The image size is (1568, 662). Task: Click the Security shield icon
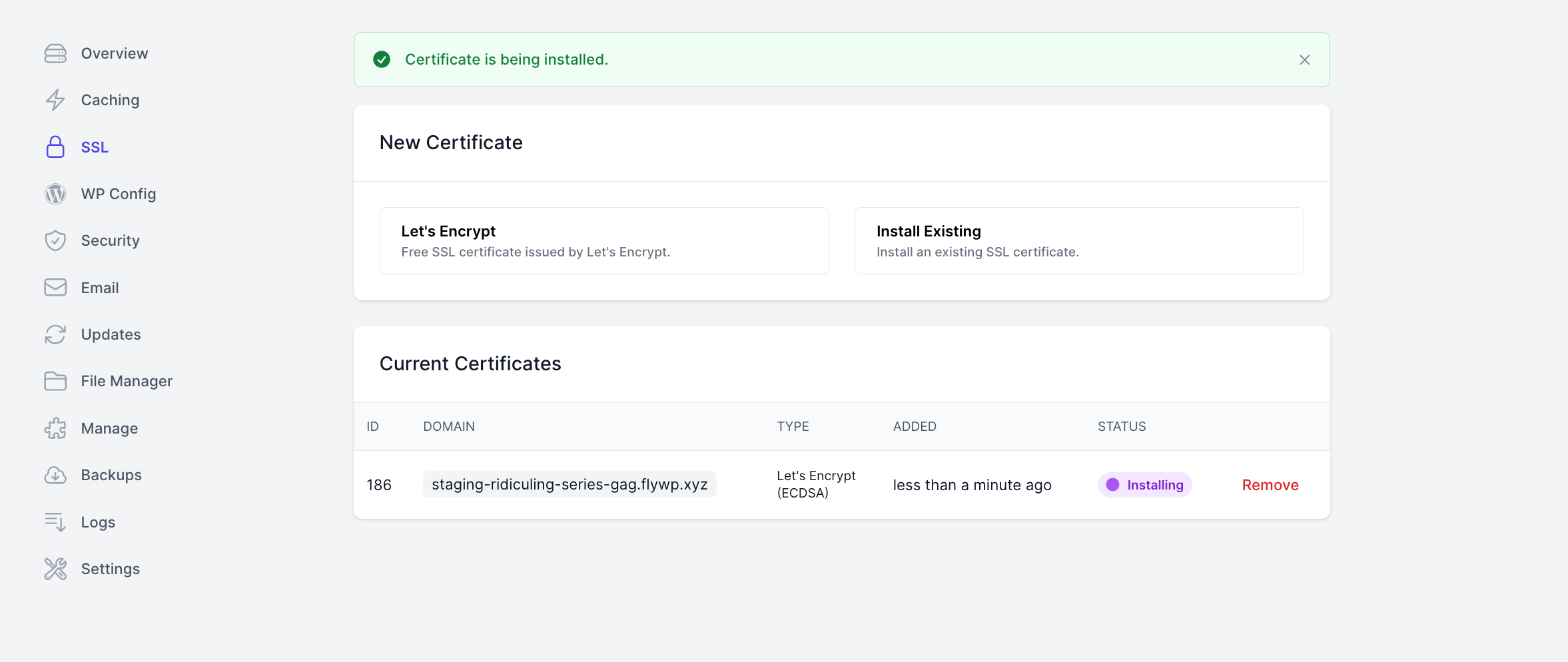coord(55,240)
